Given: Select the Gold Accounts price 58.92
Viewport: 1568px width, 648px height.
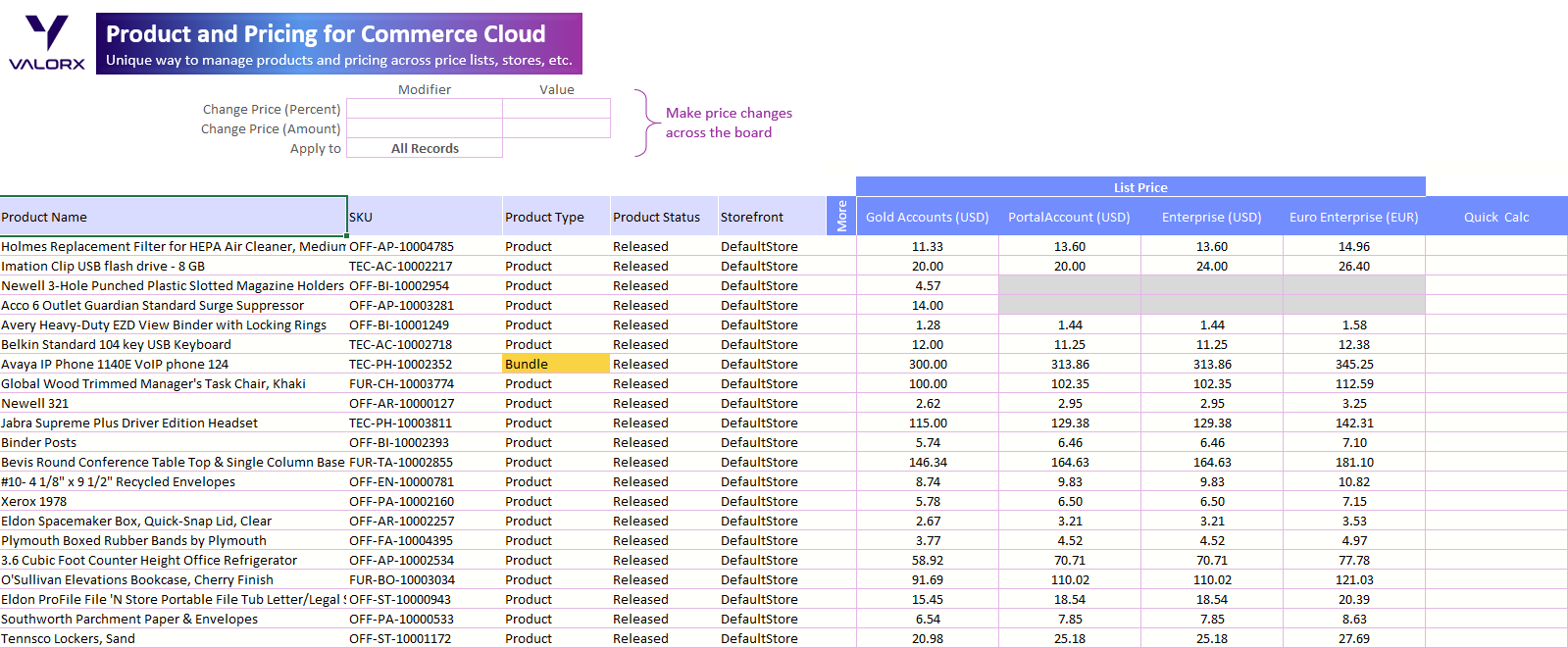Looking at the screenshot, I should click(x=928, y=560).
